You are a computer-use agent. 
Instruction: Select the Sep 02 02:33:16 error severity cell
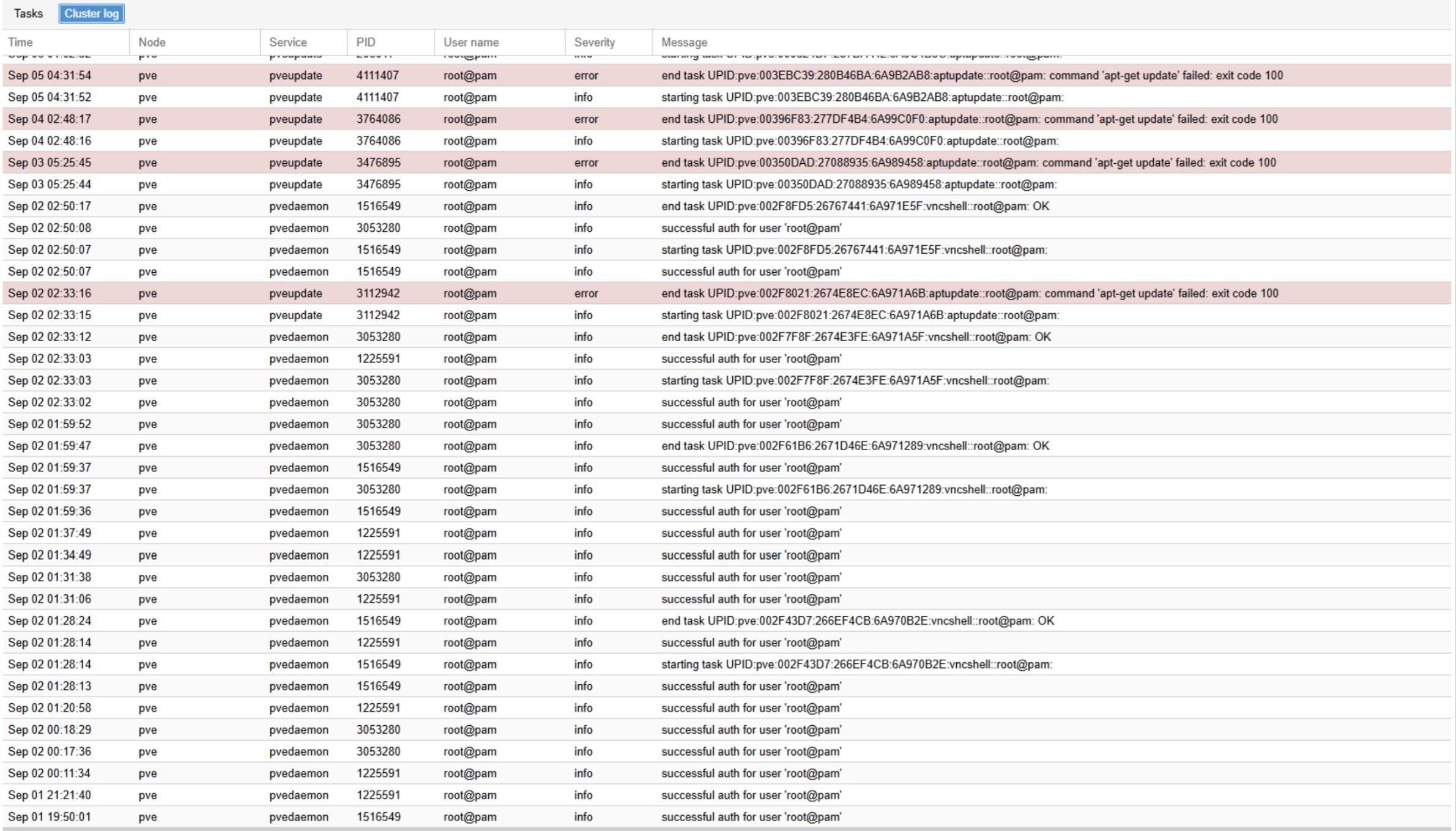586,294
